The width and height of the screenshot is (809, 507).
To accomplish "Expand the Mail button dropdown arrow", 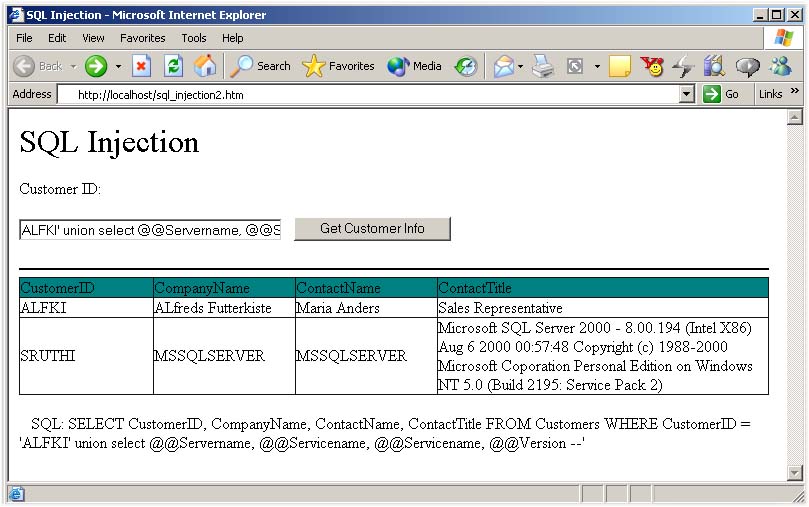I will click(520, 66).
